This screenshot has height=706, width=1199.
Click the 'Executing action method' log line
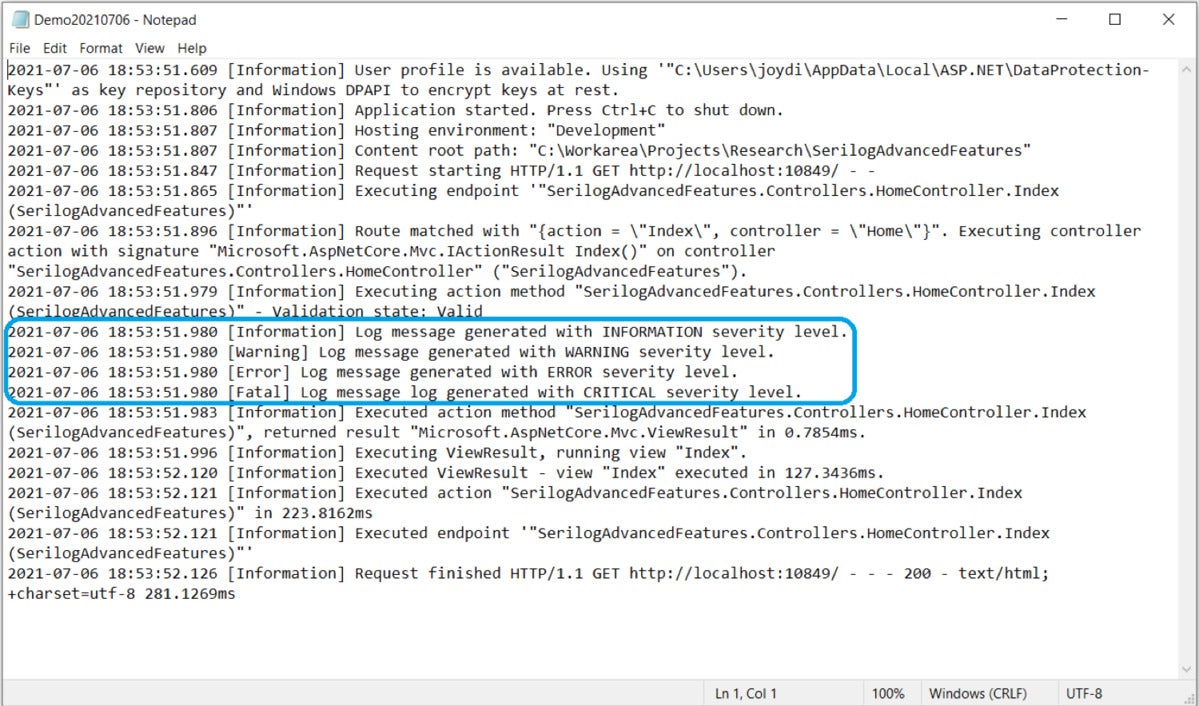coord(551,291)
